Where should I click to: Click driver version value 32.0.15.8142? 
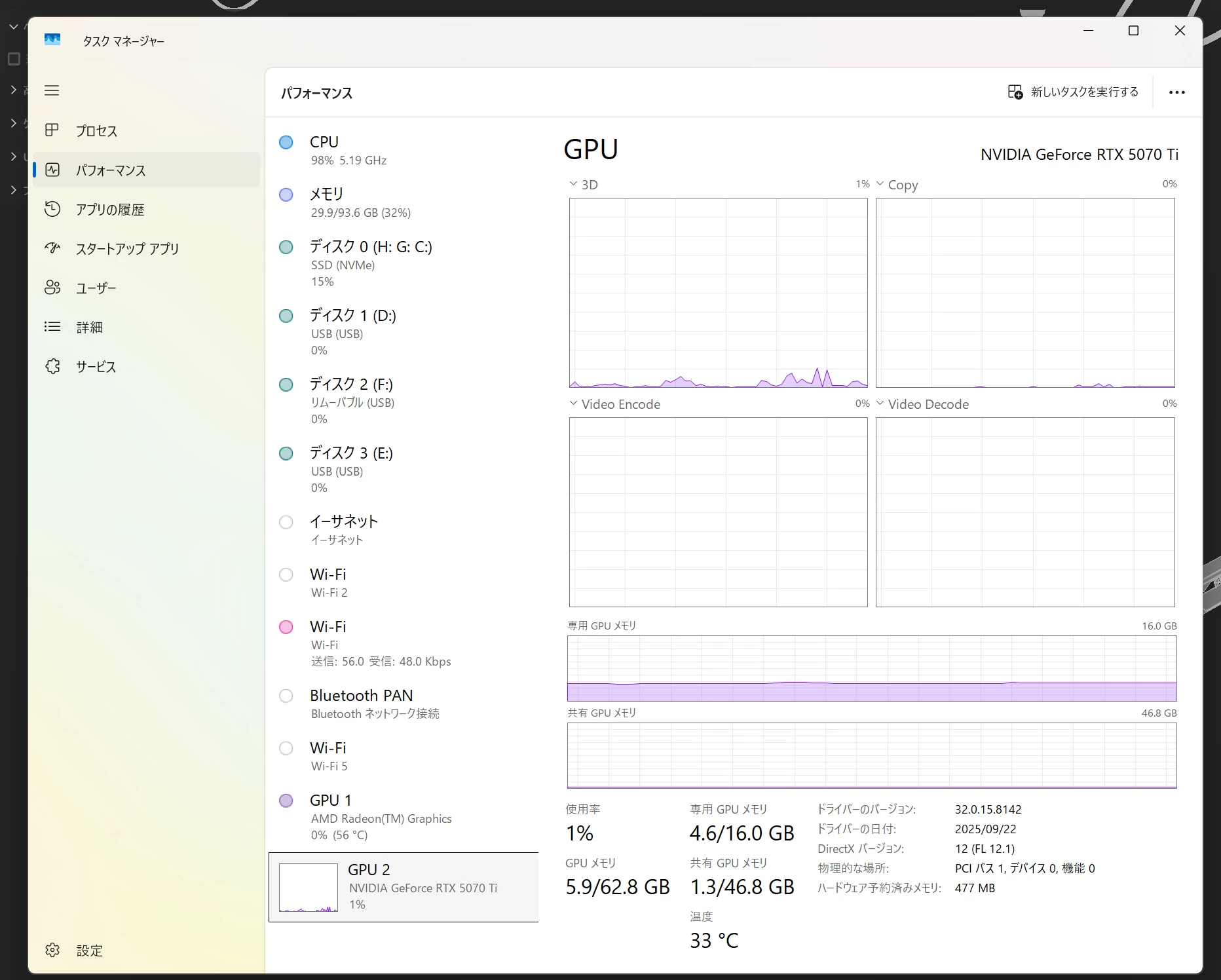988,809
